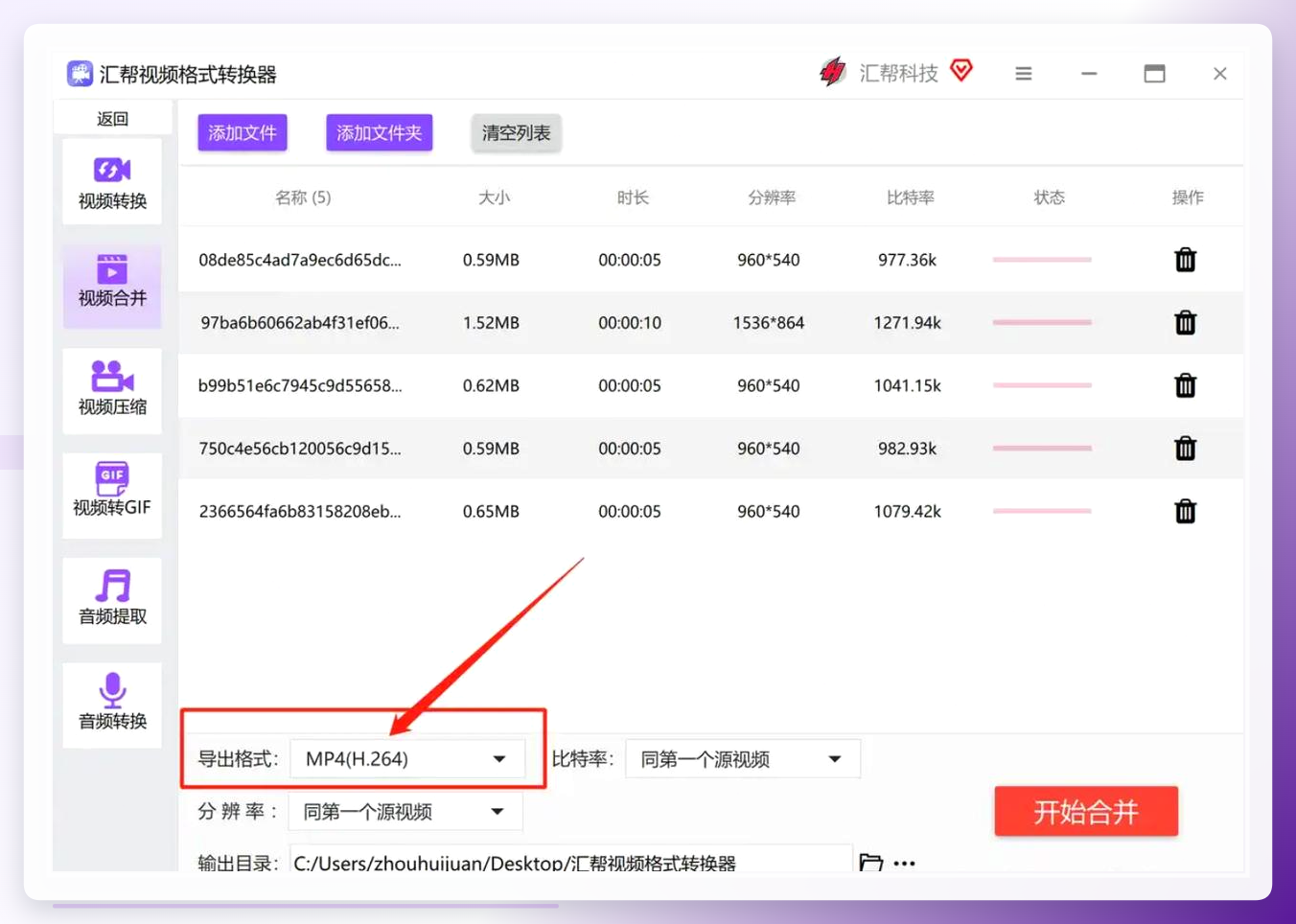Open the 视频转GIF section
This screenshot has width=1296, height=924.
[x=112, y=496]
